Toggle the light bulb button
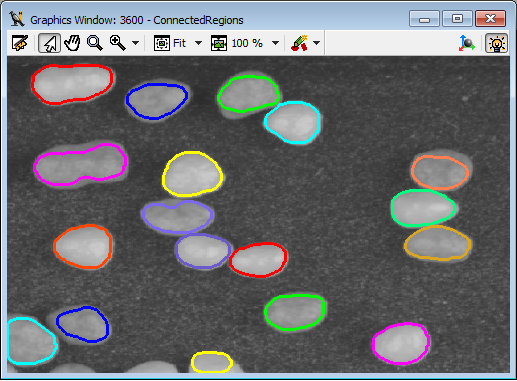 coord(496,43)
